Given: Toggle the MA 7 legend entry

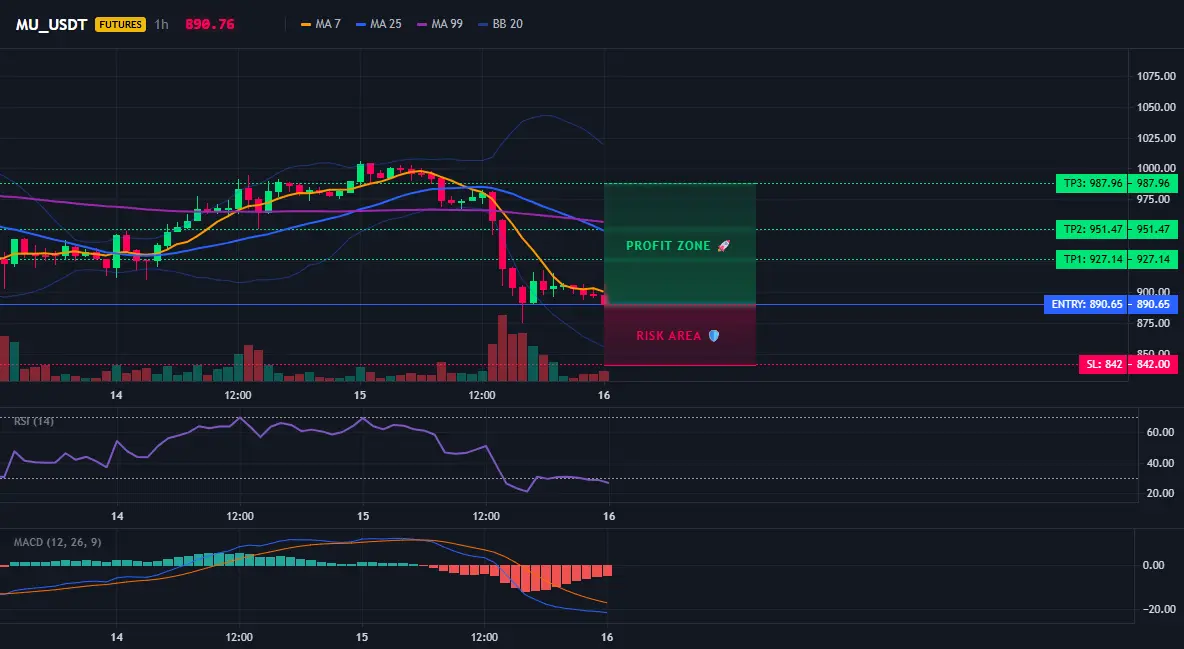Looking at the screenshot, I should (321, 24).
